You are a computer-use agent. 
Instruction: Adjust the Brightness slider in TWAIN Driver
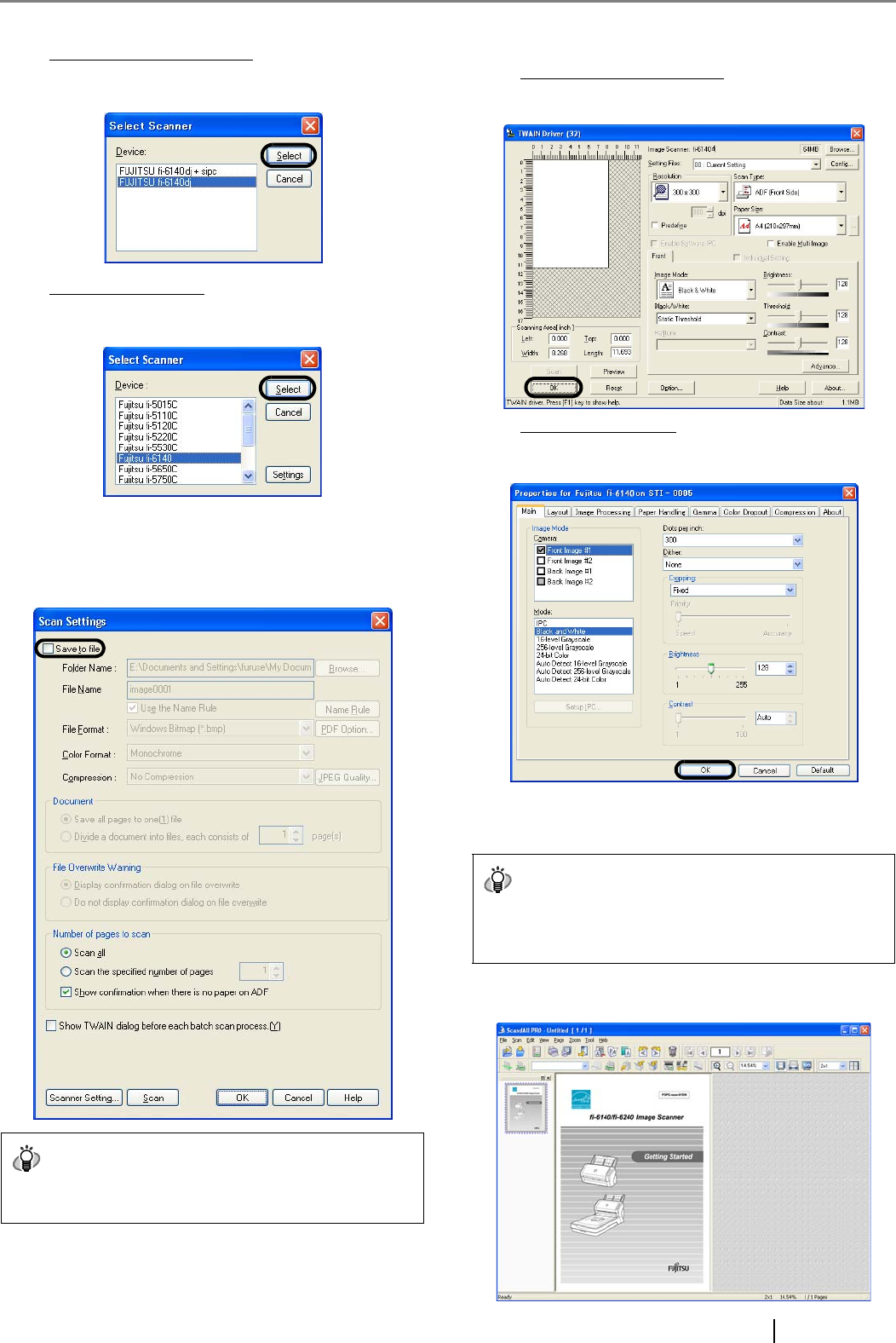(x=799, y=285)
